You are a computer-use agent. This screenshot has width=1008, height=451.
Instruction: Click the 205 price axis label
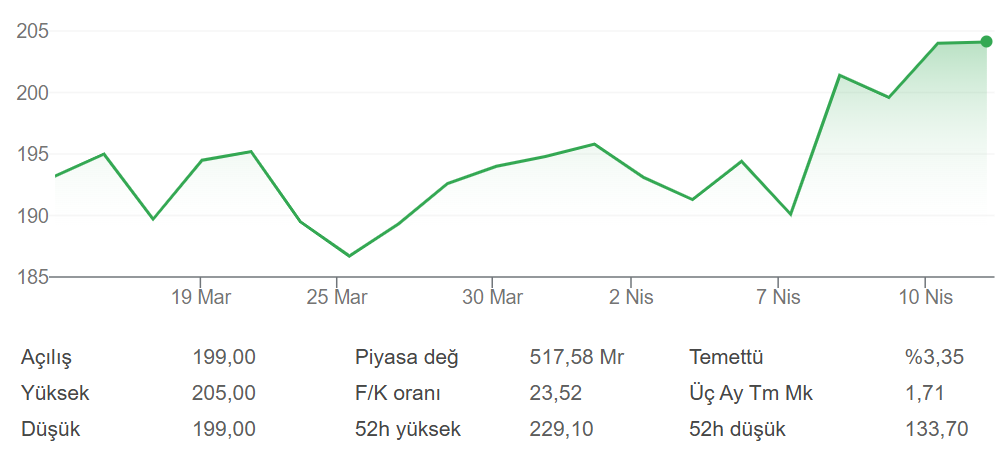point(32,31)
